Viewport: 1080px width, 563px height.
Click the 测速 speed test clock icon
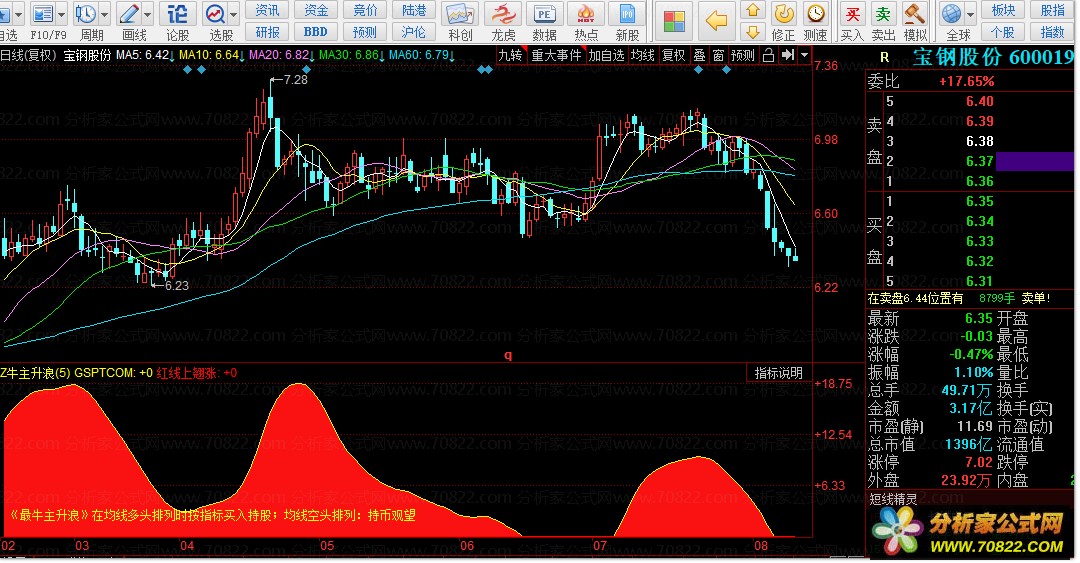[x=816, y=14]
